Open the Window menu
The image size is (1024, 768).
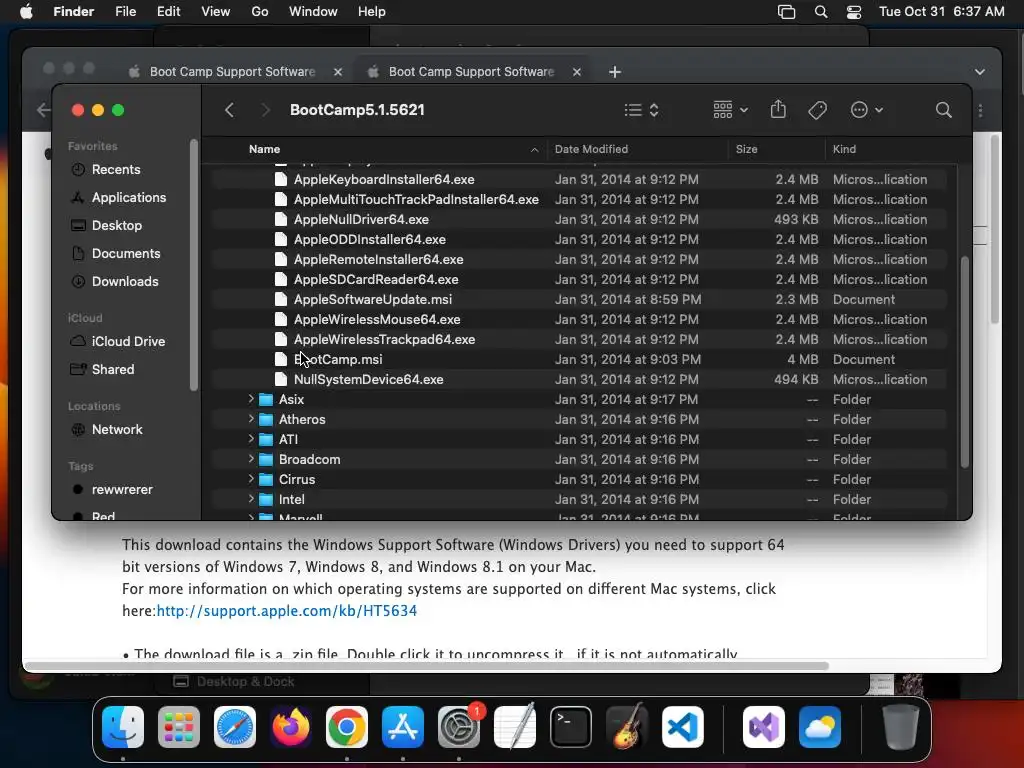point(313,12)
